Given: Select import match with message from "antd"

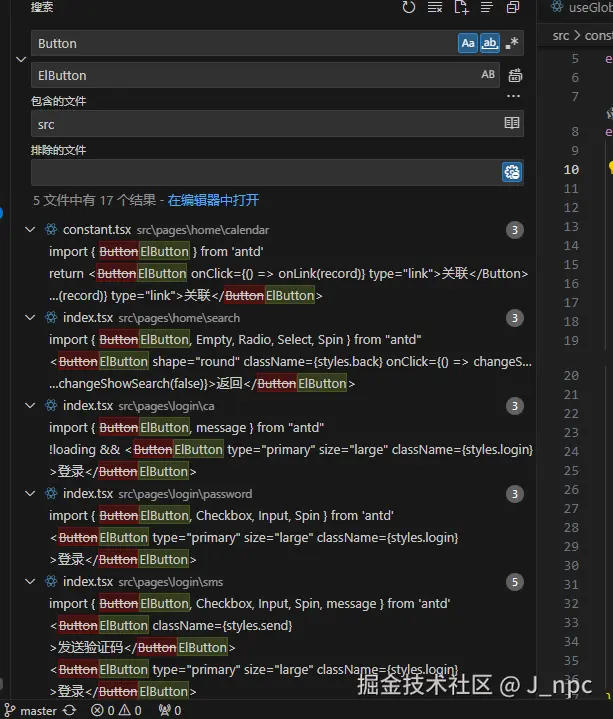Looking at the screenshot, I should [187, 428].
